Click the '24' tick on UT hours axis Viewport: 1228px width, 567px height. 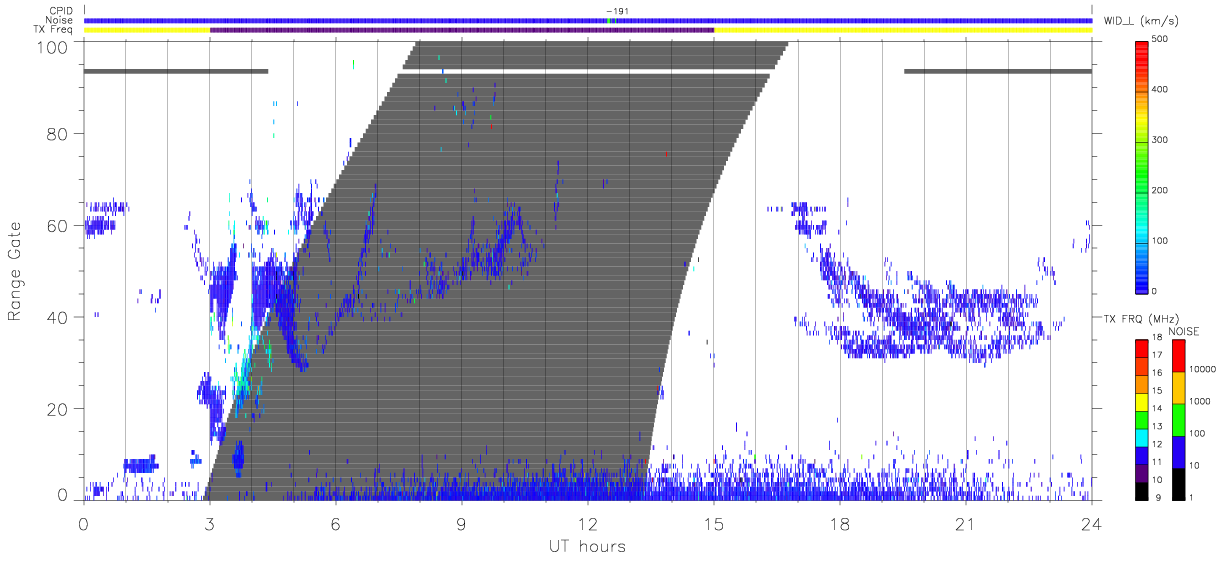point(1092,523)
